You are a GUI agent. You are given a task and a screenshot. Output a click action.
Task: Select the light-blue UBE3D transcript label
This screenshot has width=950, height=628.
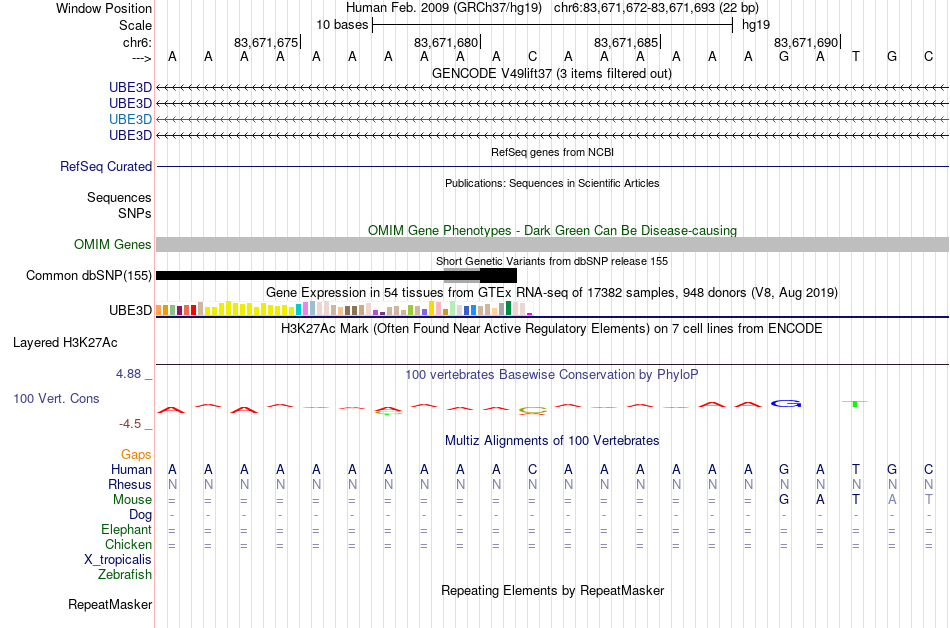click(130, 119)
